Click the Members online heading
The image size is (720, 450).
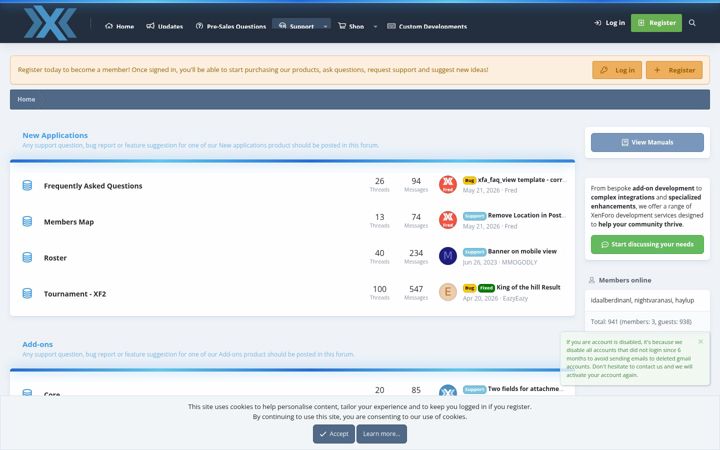(x=625, y=280)
